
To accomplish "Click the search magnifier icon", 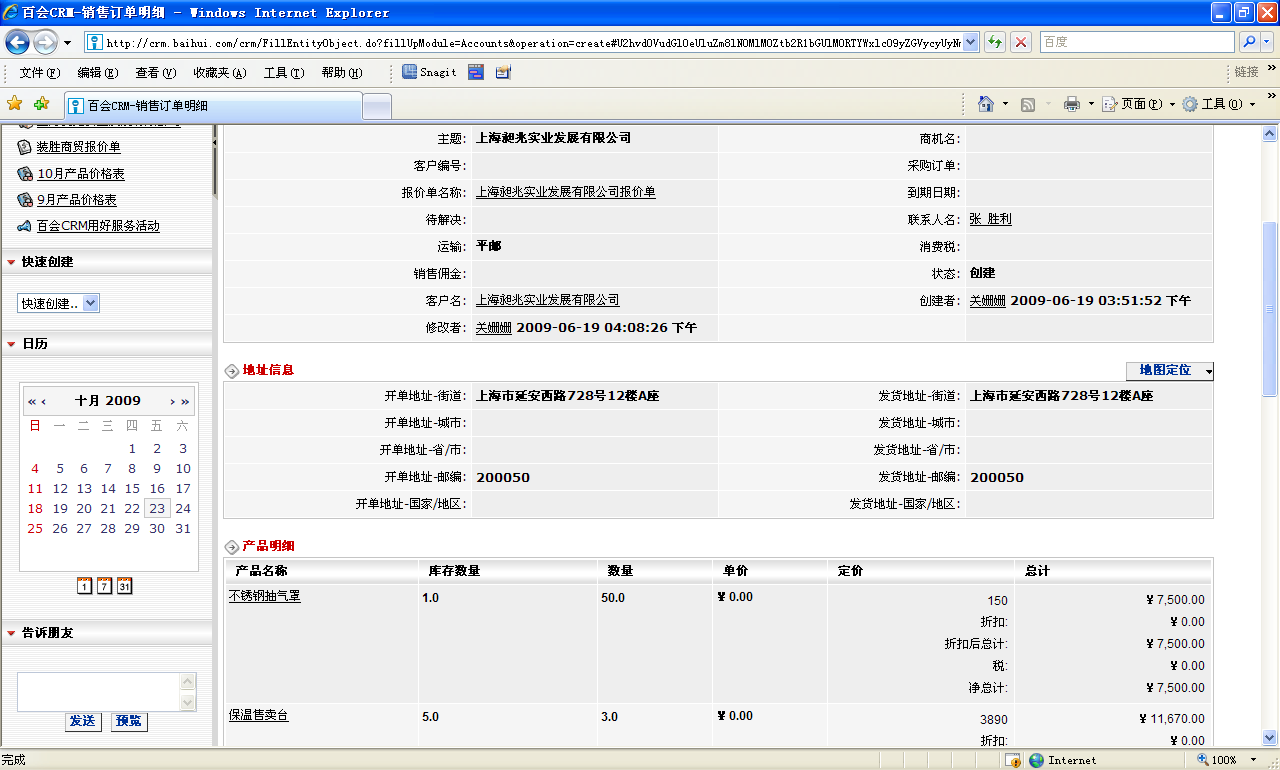I will (x=1248, y=42).
